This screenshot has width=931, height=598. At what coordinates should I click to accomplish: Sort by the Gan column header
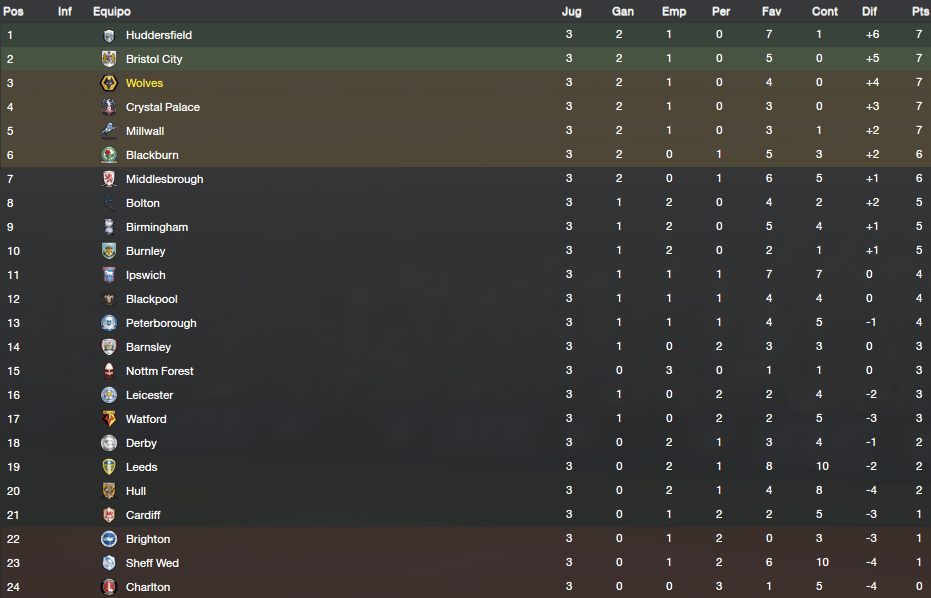point(623,11)
